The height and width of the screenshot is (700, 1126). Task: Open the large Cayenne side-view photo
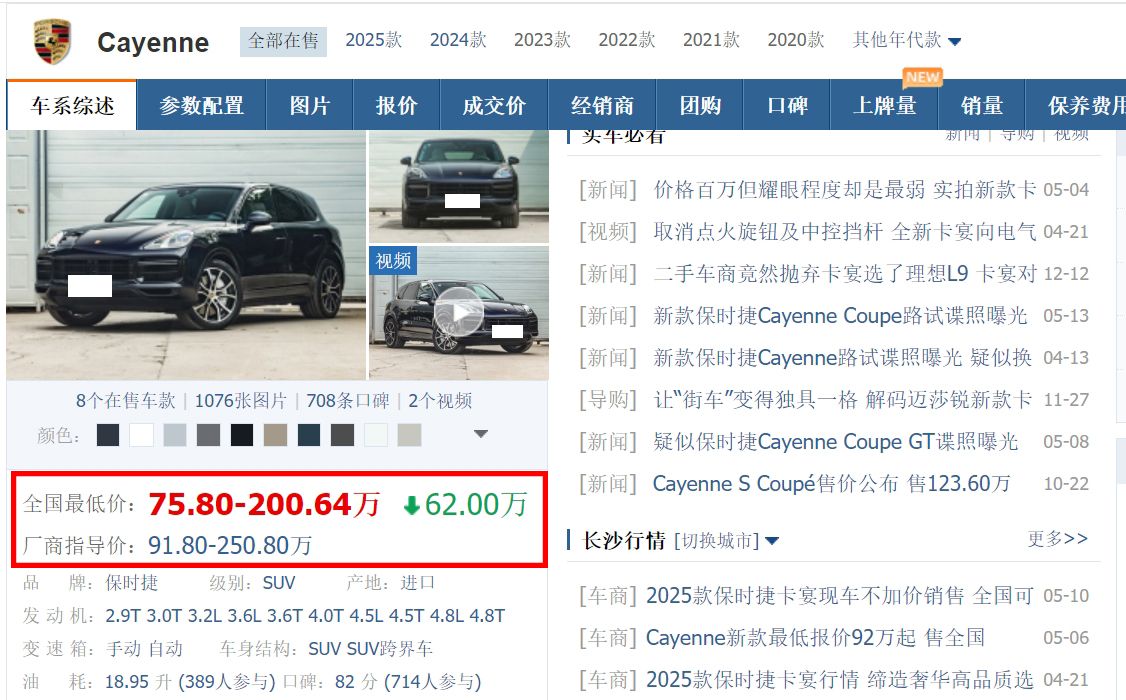[186, 255]
